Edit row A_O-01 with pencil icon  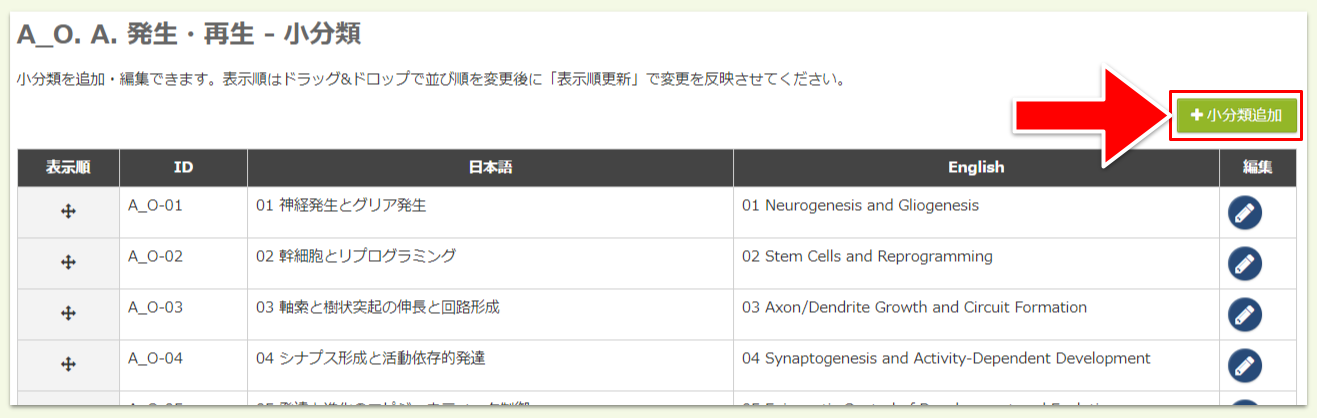[1244, 213]
